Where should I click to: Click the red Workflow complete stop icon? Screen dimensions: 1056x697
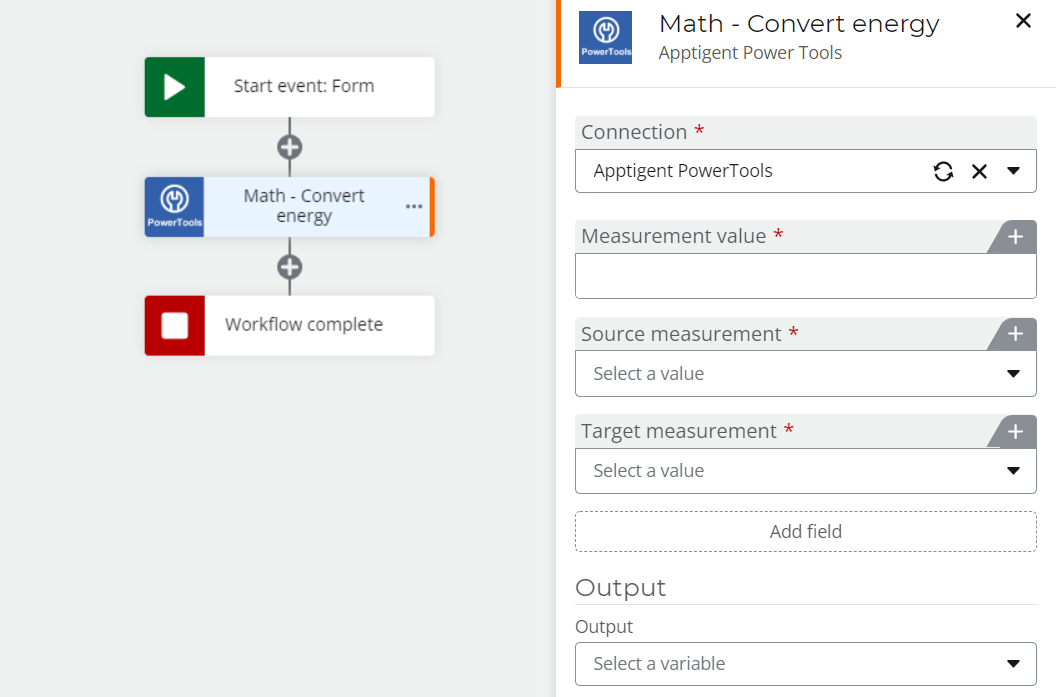pyautogui.click(x=175, y=325)
